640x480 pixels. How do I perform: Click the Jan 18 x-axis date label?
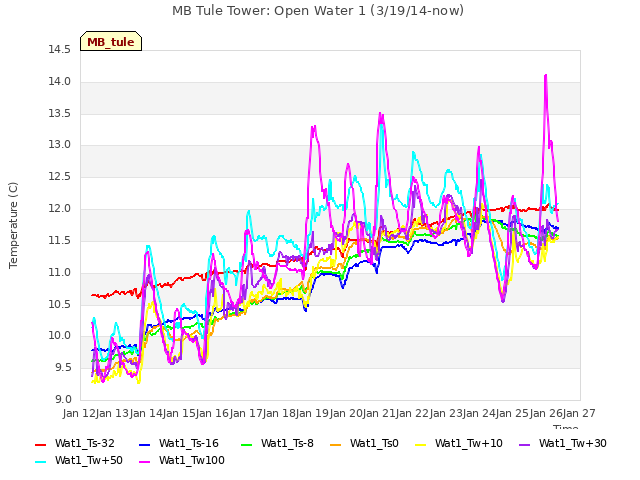279,413
